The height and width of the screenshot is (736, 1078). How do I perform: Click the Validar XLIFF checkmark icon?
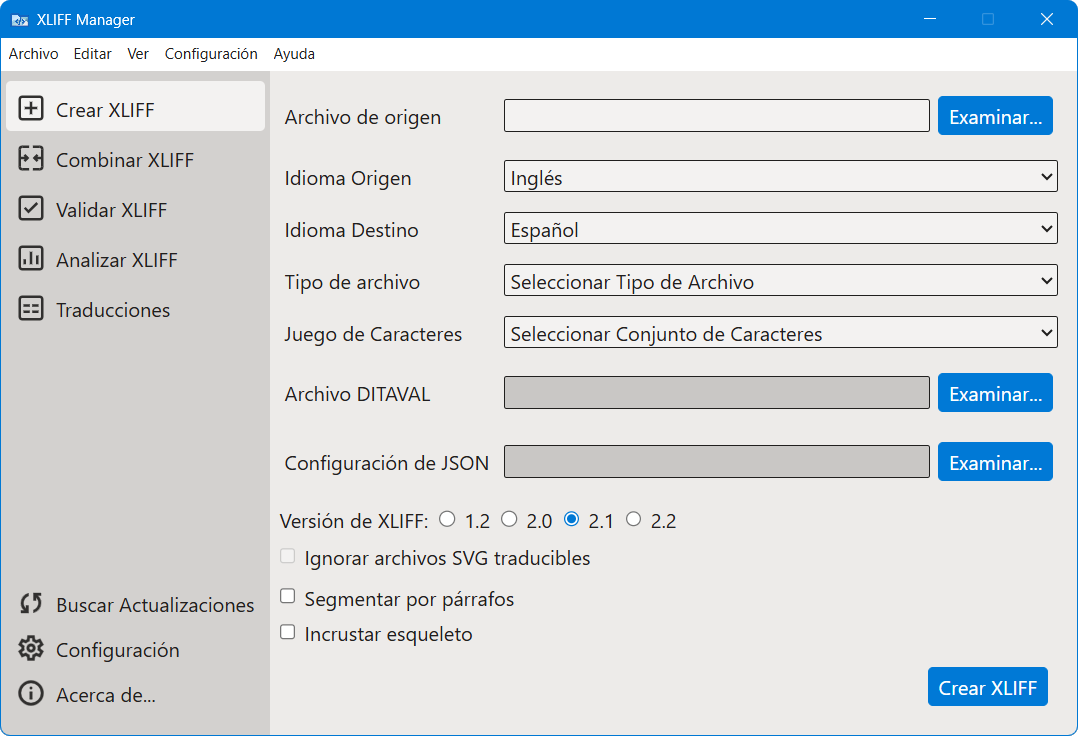(x=31, y=209)
